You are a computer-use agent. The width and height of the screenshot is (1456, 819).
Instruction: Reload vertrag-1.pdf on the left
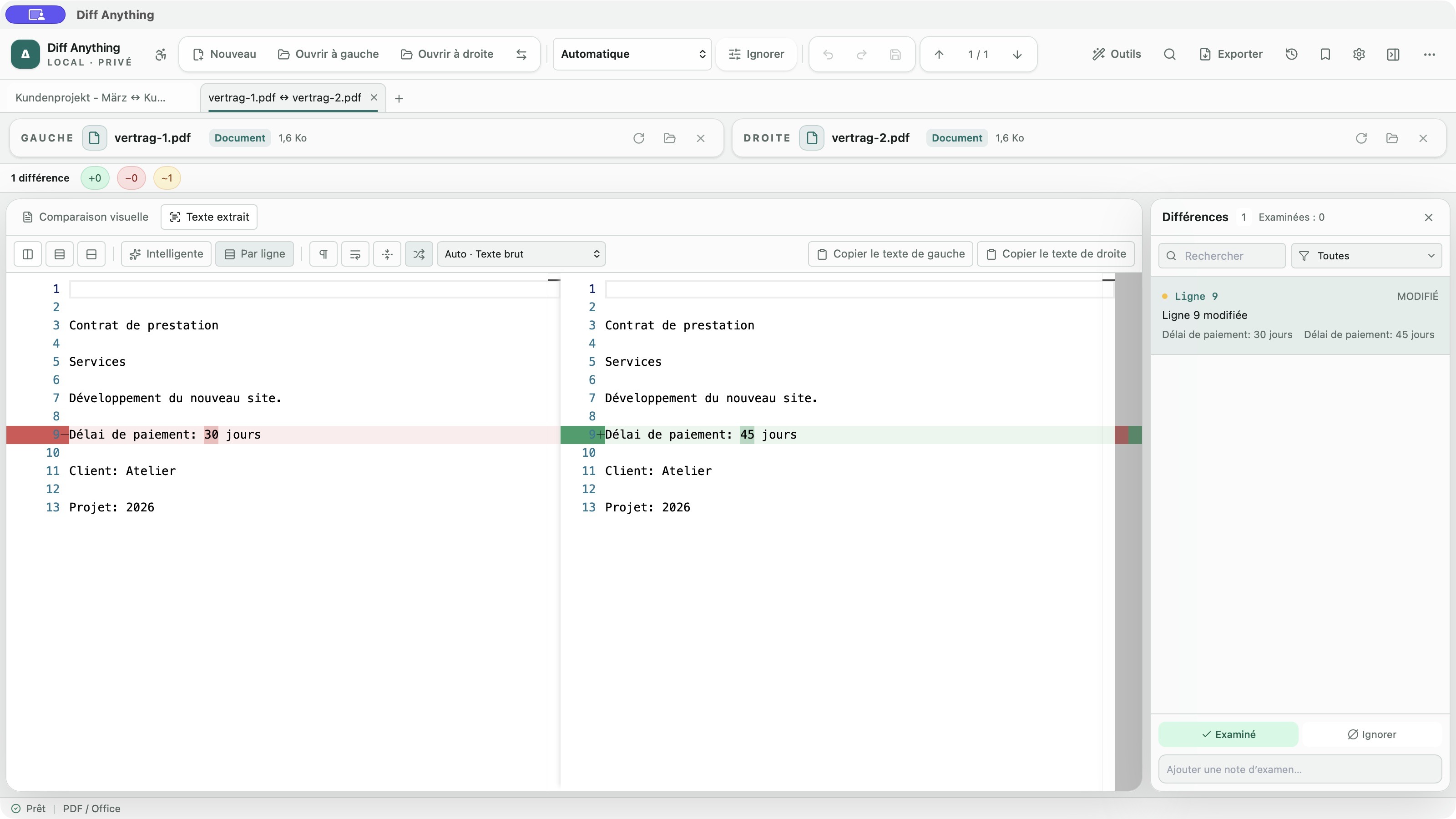(x=639, y=138)
